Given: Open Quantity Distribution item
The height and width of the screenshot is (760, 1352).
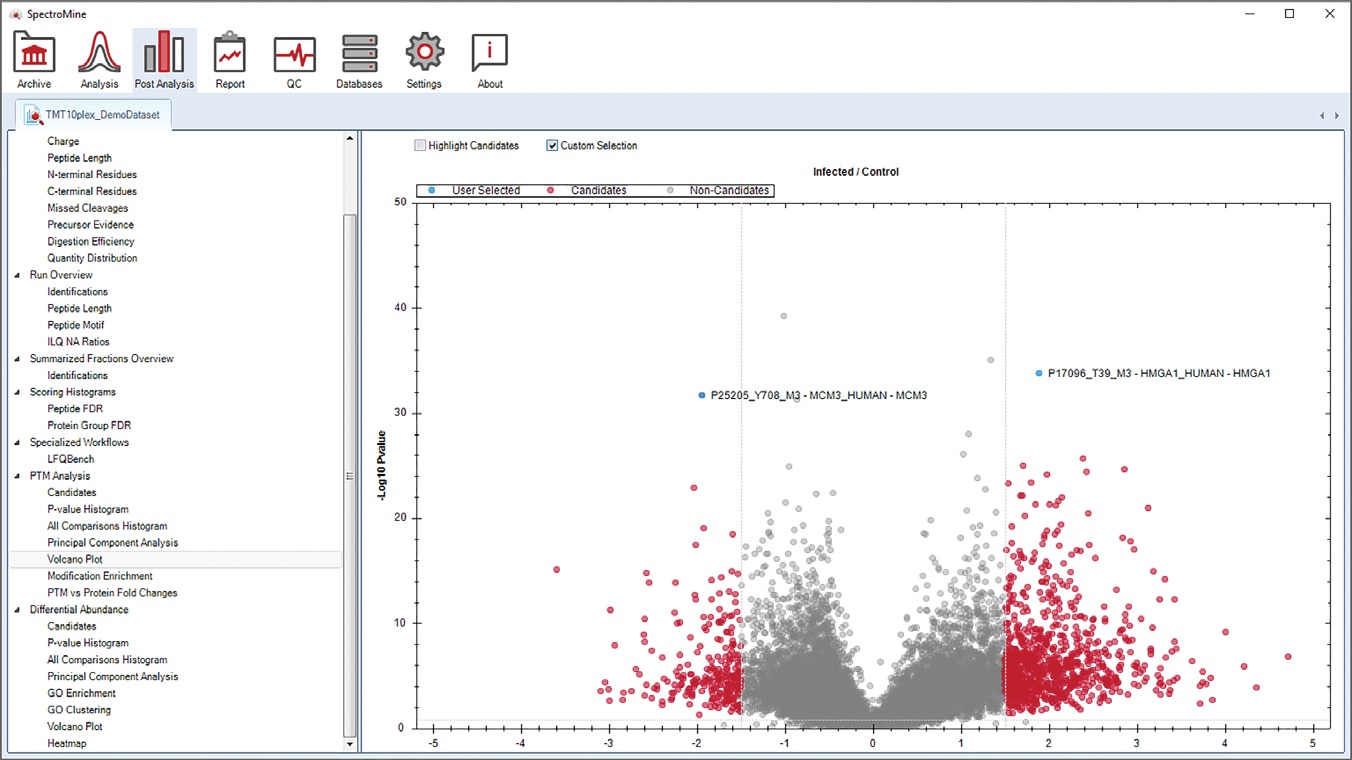Looking at the screenshot, I should [x=92, y=258].
